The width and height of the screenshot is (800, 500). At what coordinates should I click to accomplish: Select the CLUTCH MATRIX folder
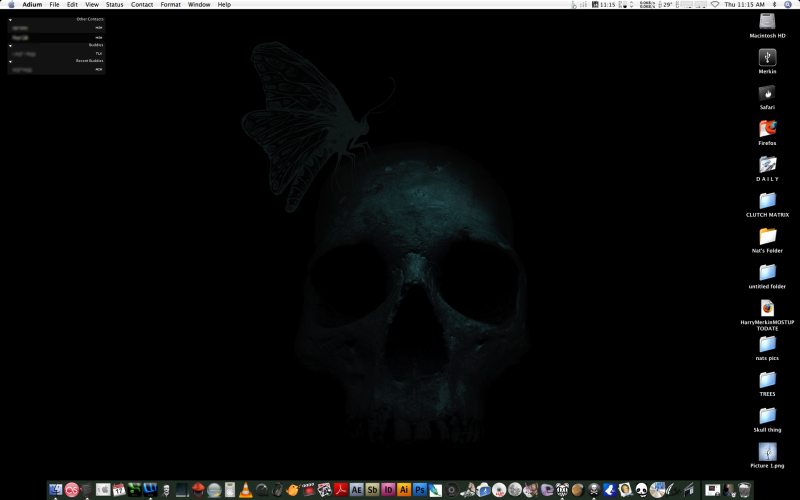pyautogui.click(x=767, y=201)
